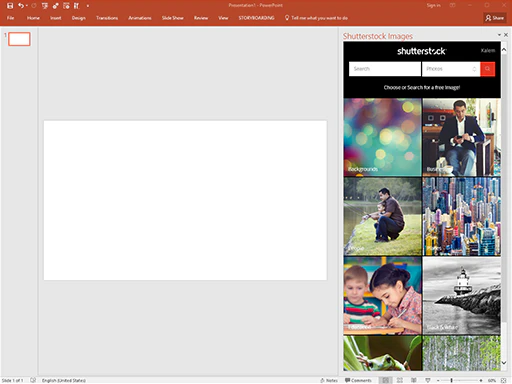Click the zoom slider handle

[452, 380]
